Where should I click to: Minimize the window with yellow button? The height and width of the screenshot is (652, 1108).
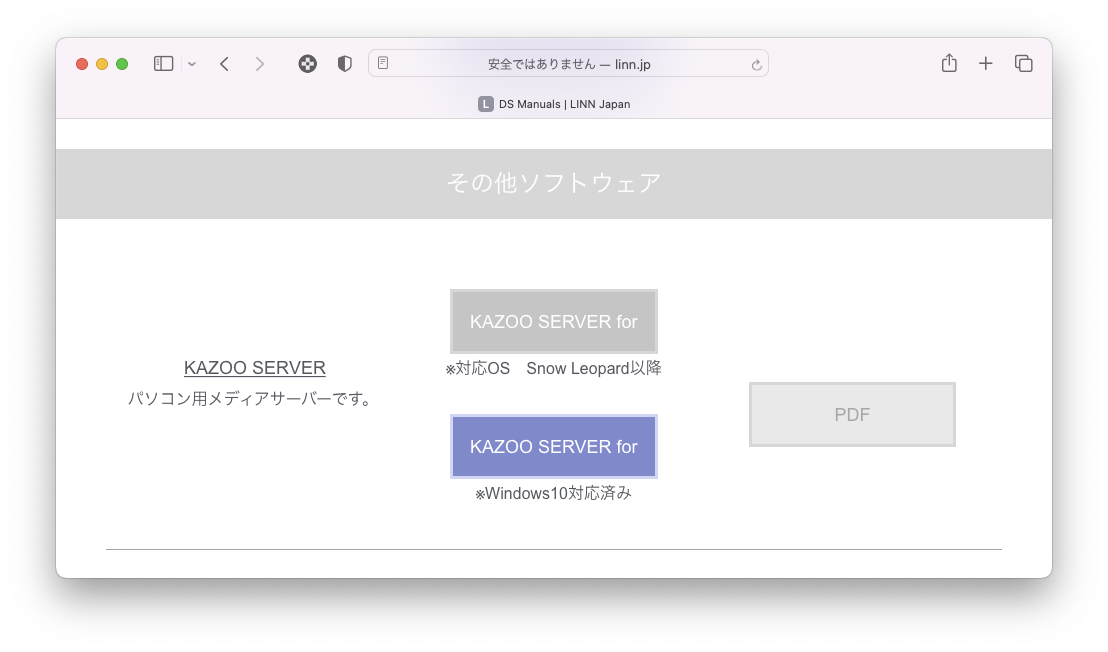click(x=102, y=64)
